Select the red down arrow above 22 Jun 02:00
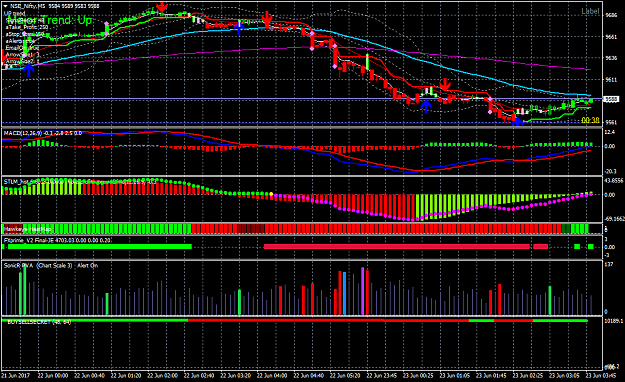The width and height of the screenshot is (625, 382). click(x=161, y=7)
